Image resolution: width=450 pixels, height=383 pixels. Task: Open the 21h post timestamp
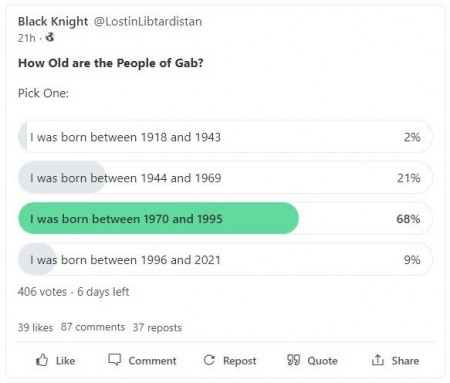(x=26, y=38)
